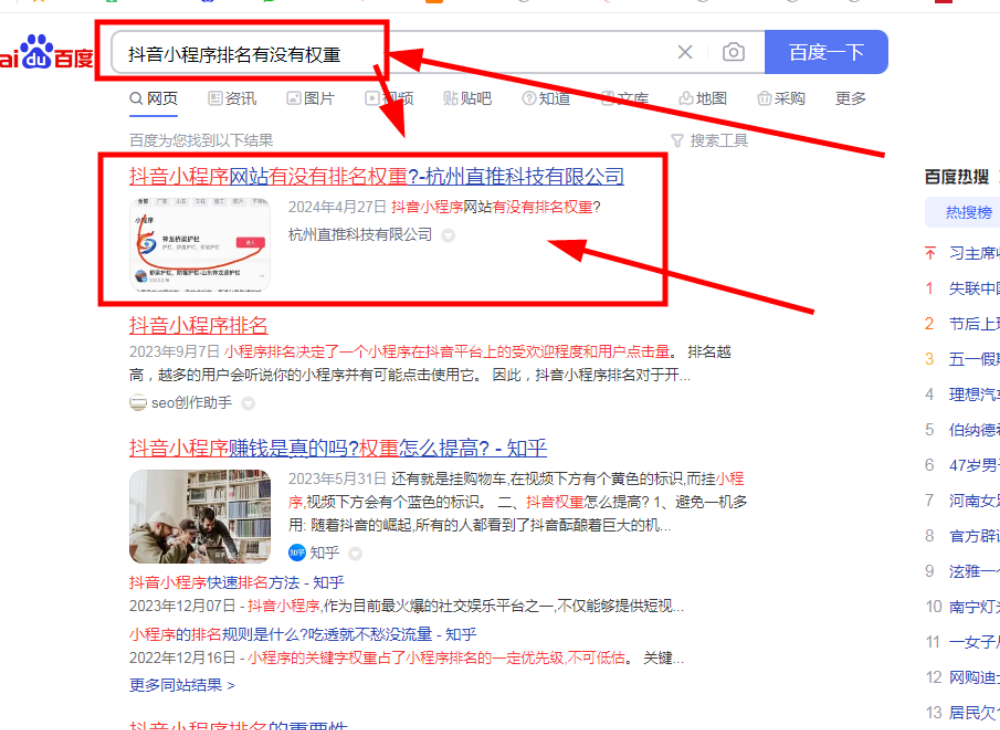
Task: Open image search via the camera icon
Action: 733,52
